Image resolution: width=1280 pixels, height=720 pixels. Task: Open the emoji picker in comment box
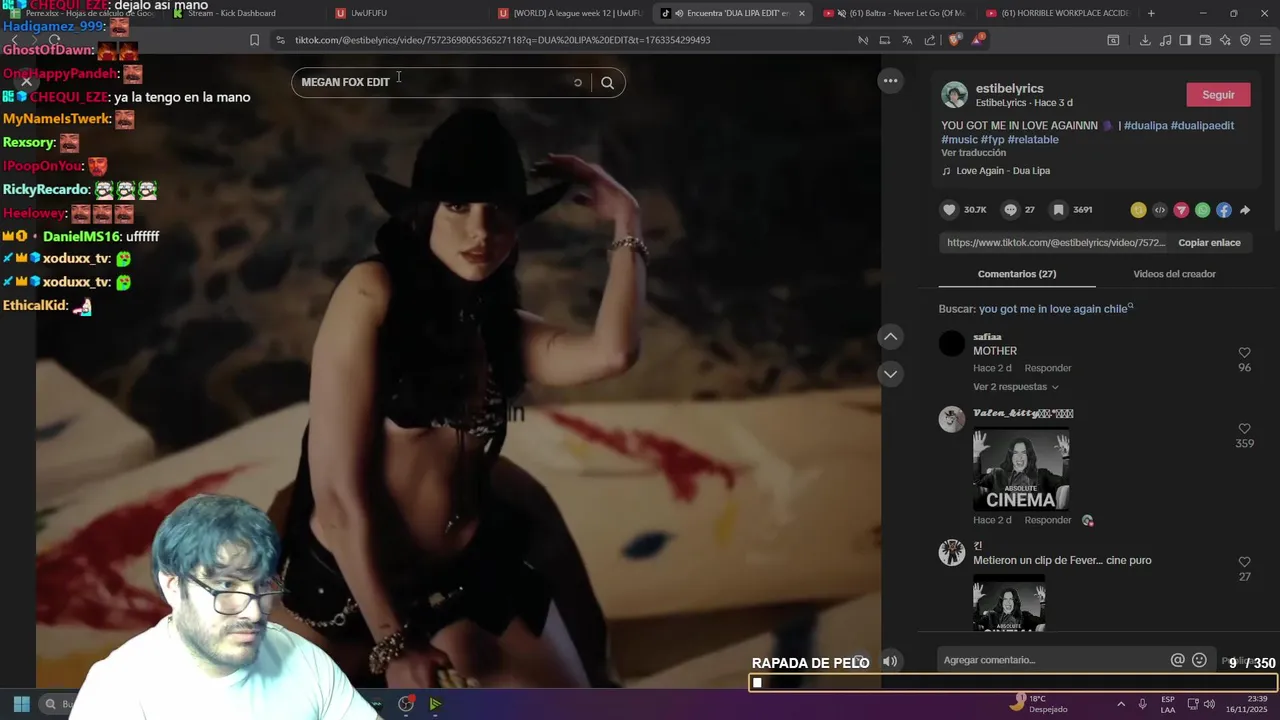click(x=1199, y=660)
